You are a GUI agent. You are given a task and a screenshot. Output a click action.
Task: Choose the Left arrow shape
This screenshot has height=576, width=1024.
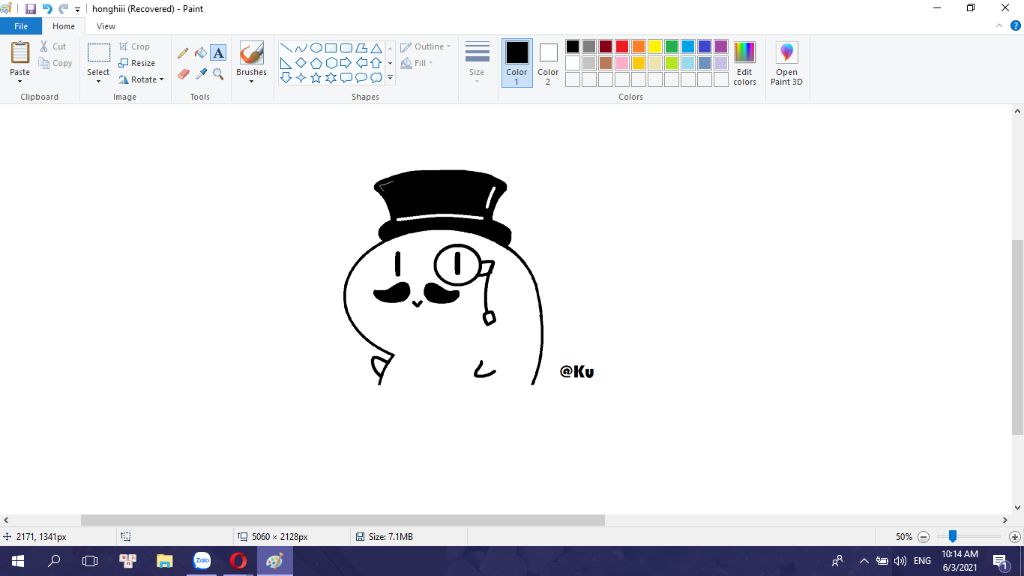pos(360,63)
